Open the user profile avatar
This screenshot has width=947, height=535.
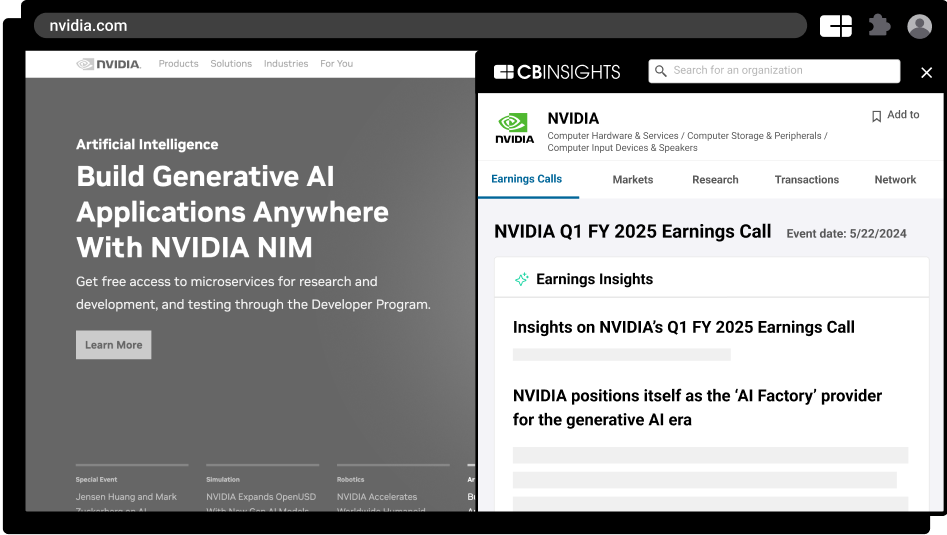click(x=919, y=26)
